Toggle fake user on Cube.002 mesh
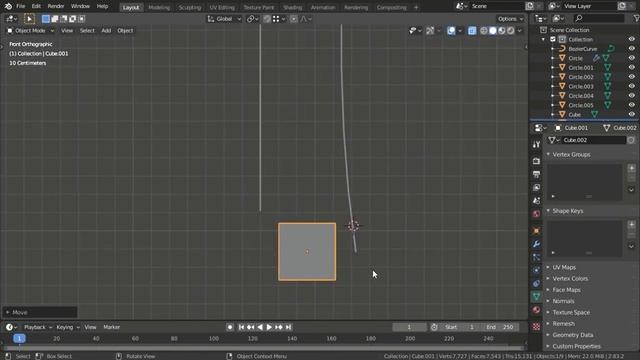The image size is (640, 360). point(631,140)
